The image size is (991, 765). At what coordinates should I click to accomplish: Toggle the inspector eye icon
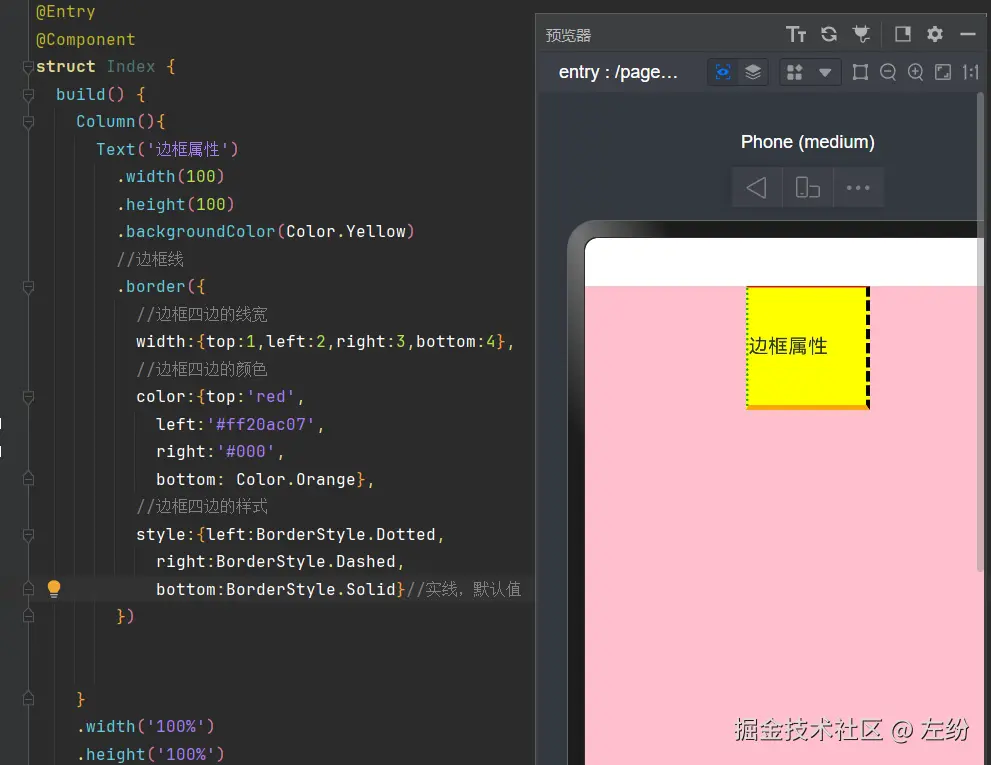click(722, 72)
